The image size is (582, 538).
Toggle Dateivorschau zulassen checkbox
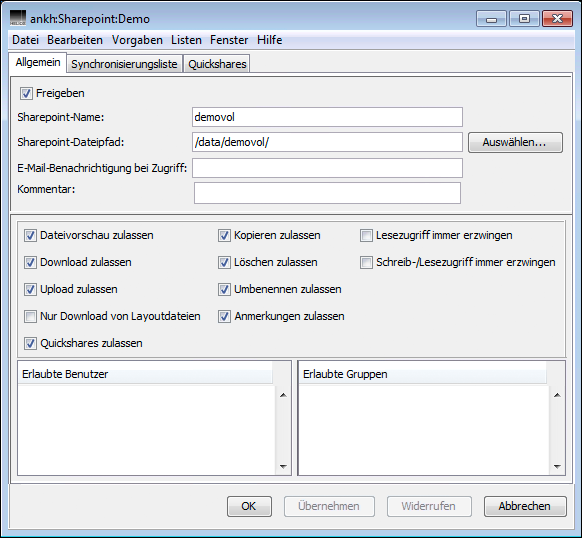(x=30, y=235)
